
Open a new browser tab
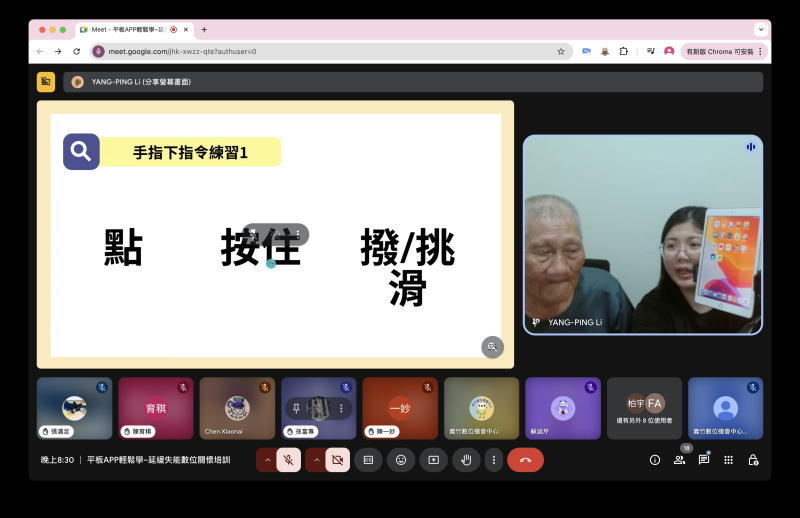(x=204, y=30)
